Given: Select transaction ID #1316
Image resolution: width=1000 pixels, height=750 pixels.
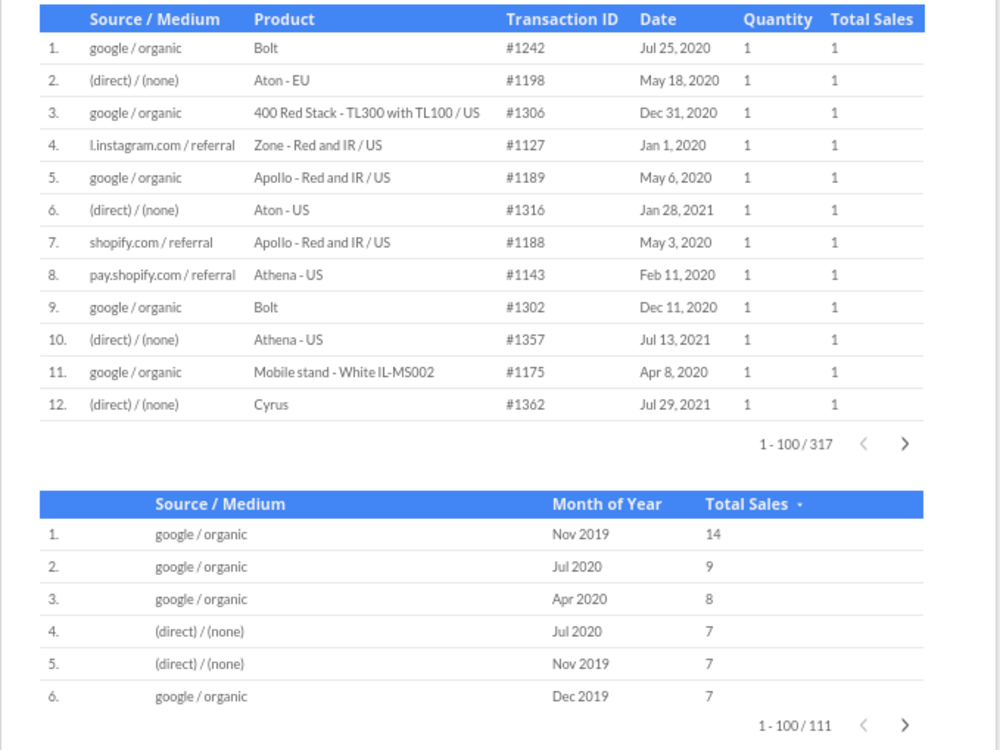Looking at the screenshot, I should coord(526,210).
